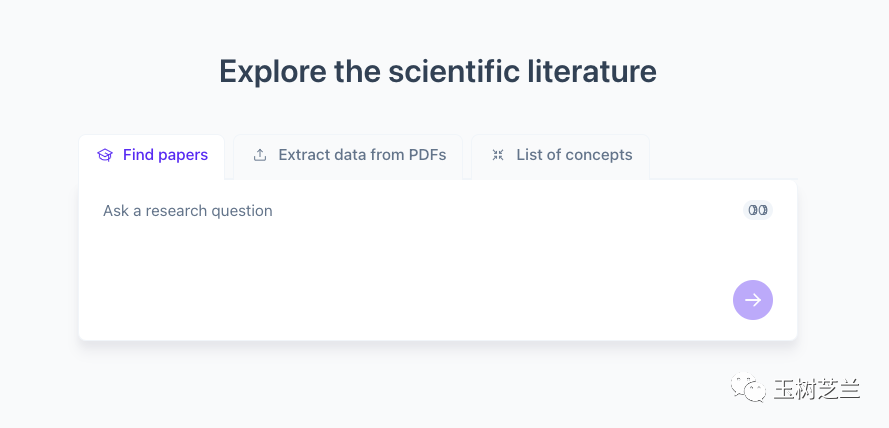889x428 pixels.
Task: Click the List of concepts label text
Action: click(x=574, y=155)
